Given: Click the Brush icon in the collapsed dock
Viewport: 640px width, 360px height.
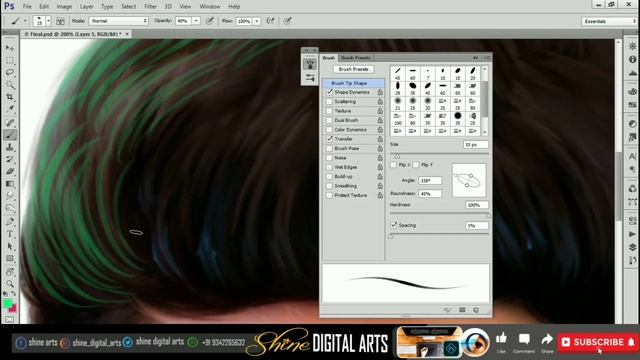Looking at the screenshot, I should click(310, 64).
